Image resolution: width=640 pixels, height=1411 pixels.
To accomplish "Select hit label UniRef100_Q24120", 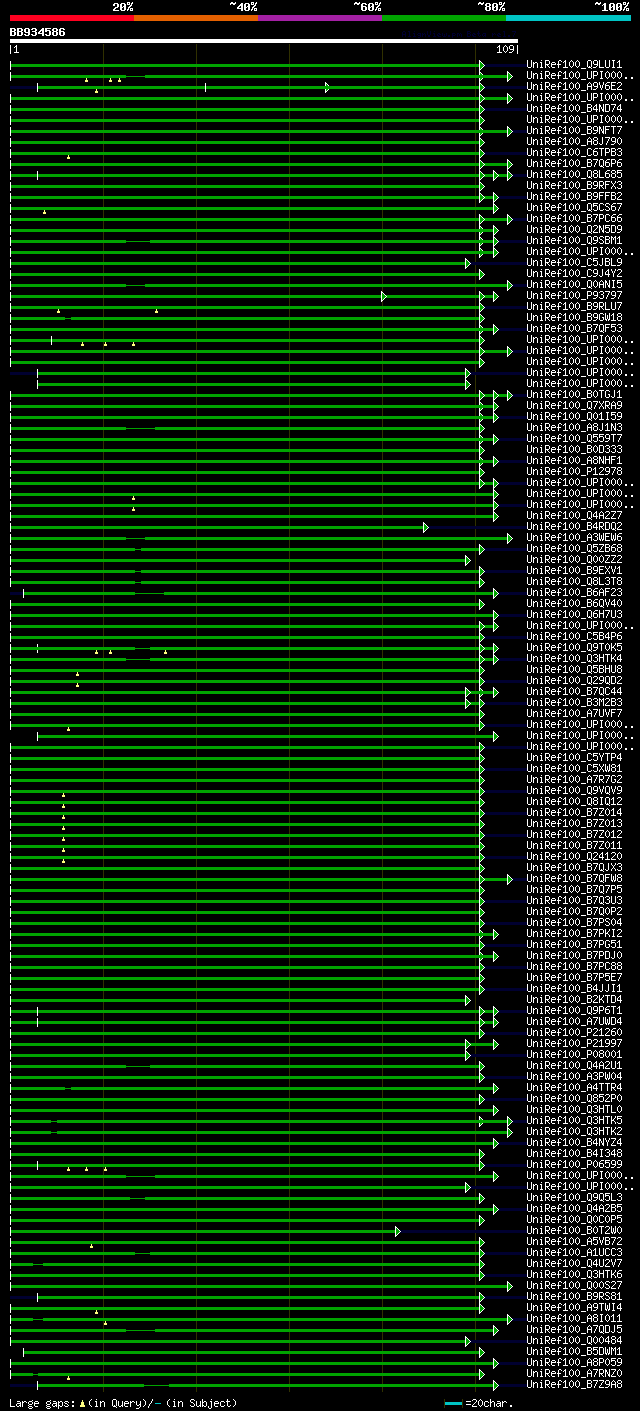I will (x=574, y=857).
